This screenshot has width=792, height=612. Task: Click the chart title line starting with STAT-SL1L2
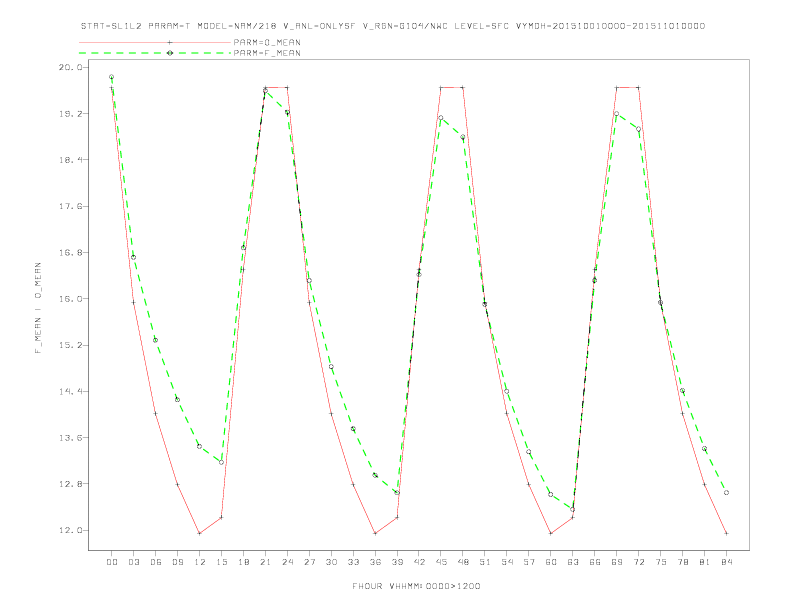(x=393, y=26)
